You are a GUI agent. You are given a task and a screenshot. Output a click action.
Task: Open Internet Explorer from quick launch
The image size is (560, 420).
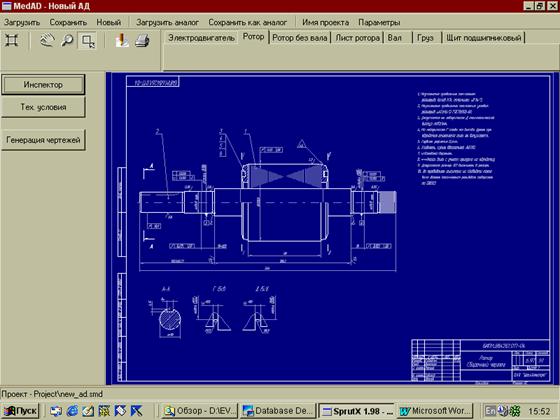tap(72, 411)
